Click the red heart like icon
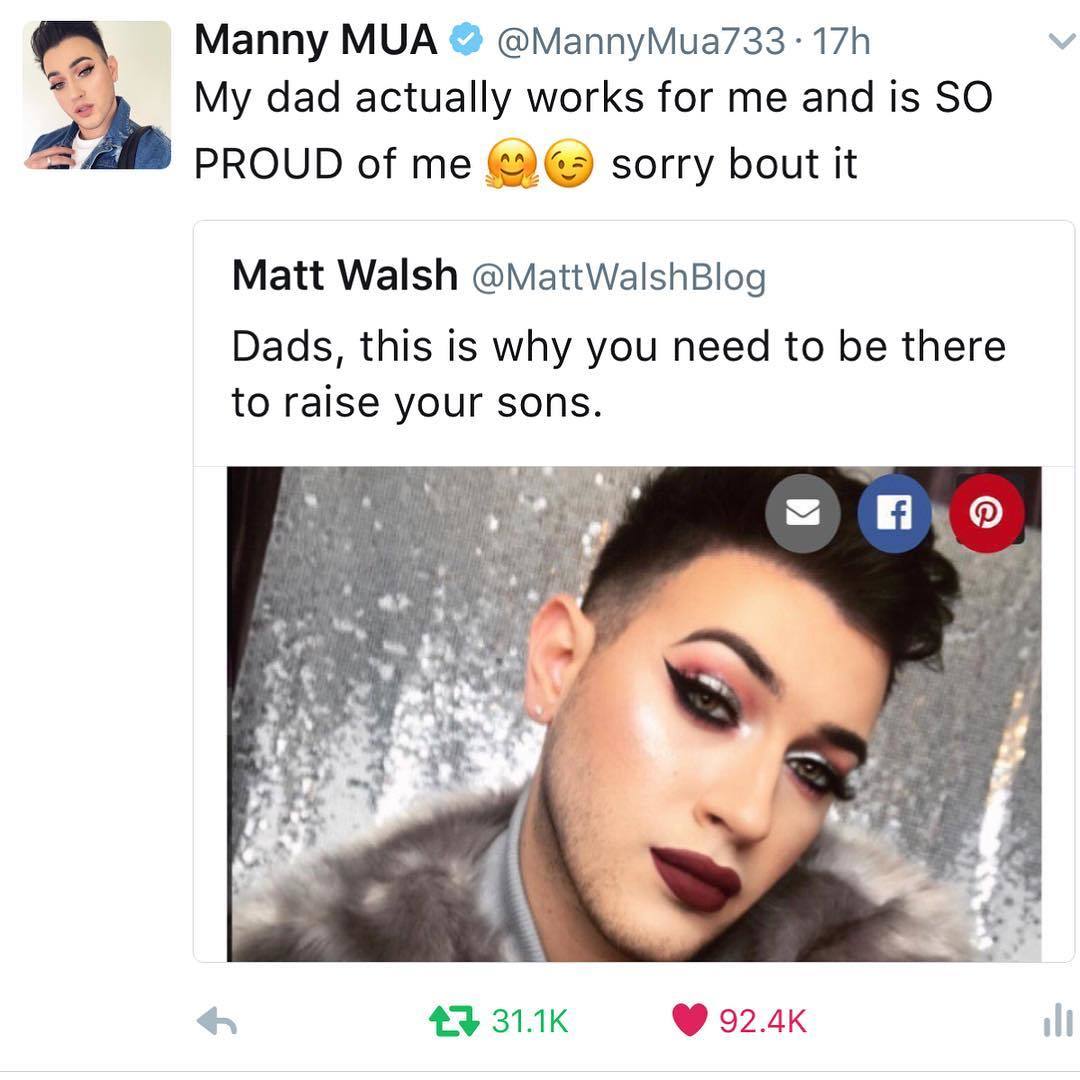 689,1020
